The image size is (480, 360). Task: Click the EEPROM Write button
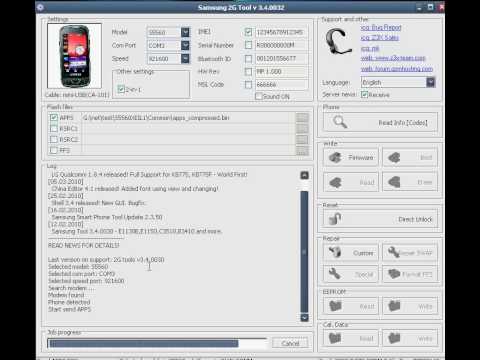[410, 306]
